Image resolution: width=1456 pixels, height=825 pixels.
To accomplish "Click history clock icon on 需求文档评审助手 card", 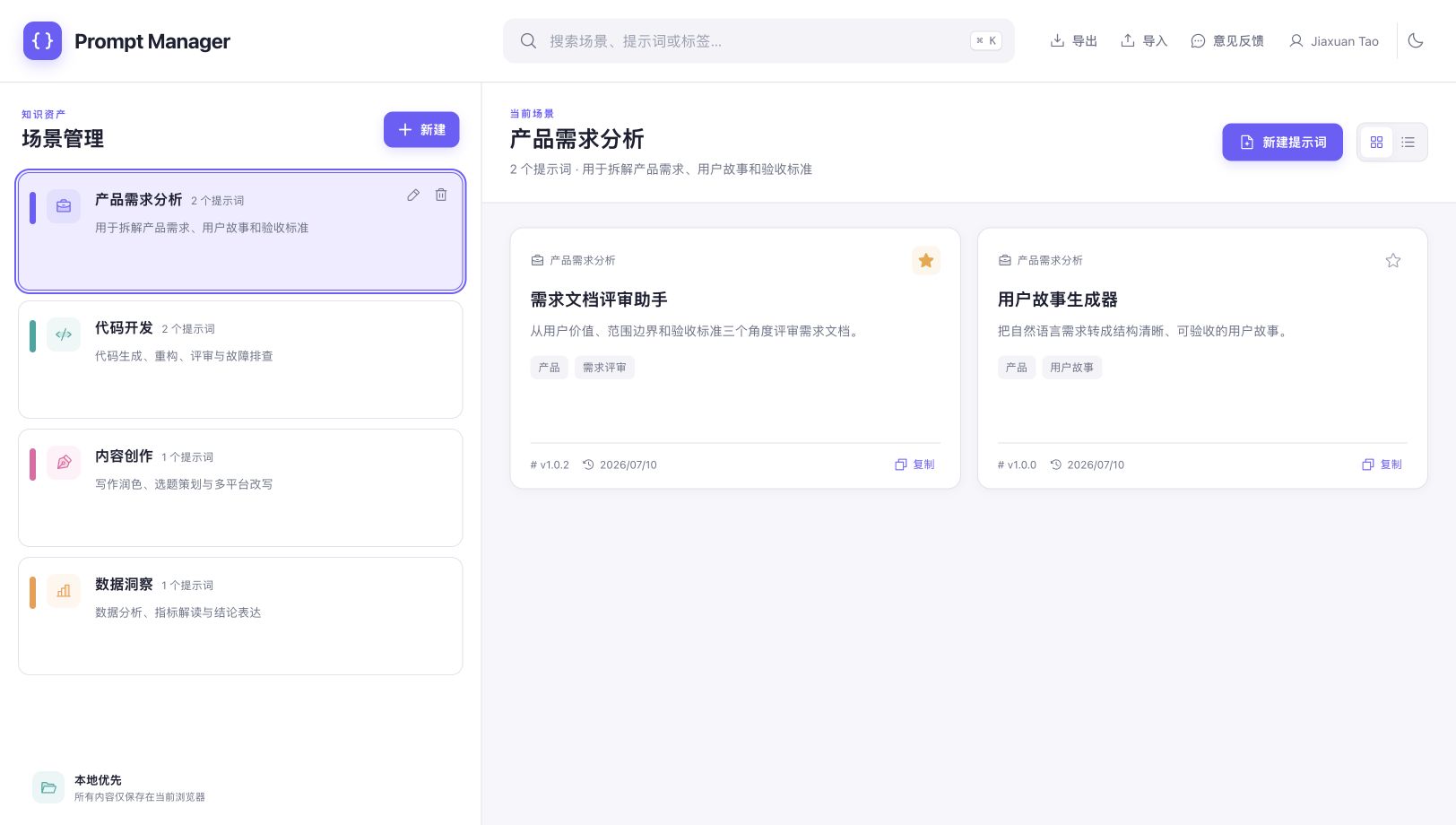I will [588, 465].
